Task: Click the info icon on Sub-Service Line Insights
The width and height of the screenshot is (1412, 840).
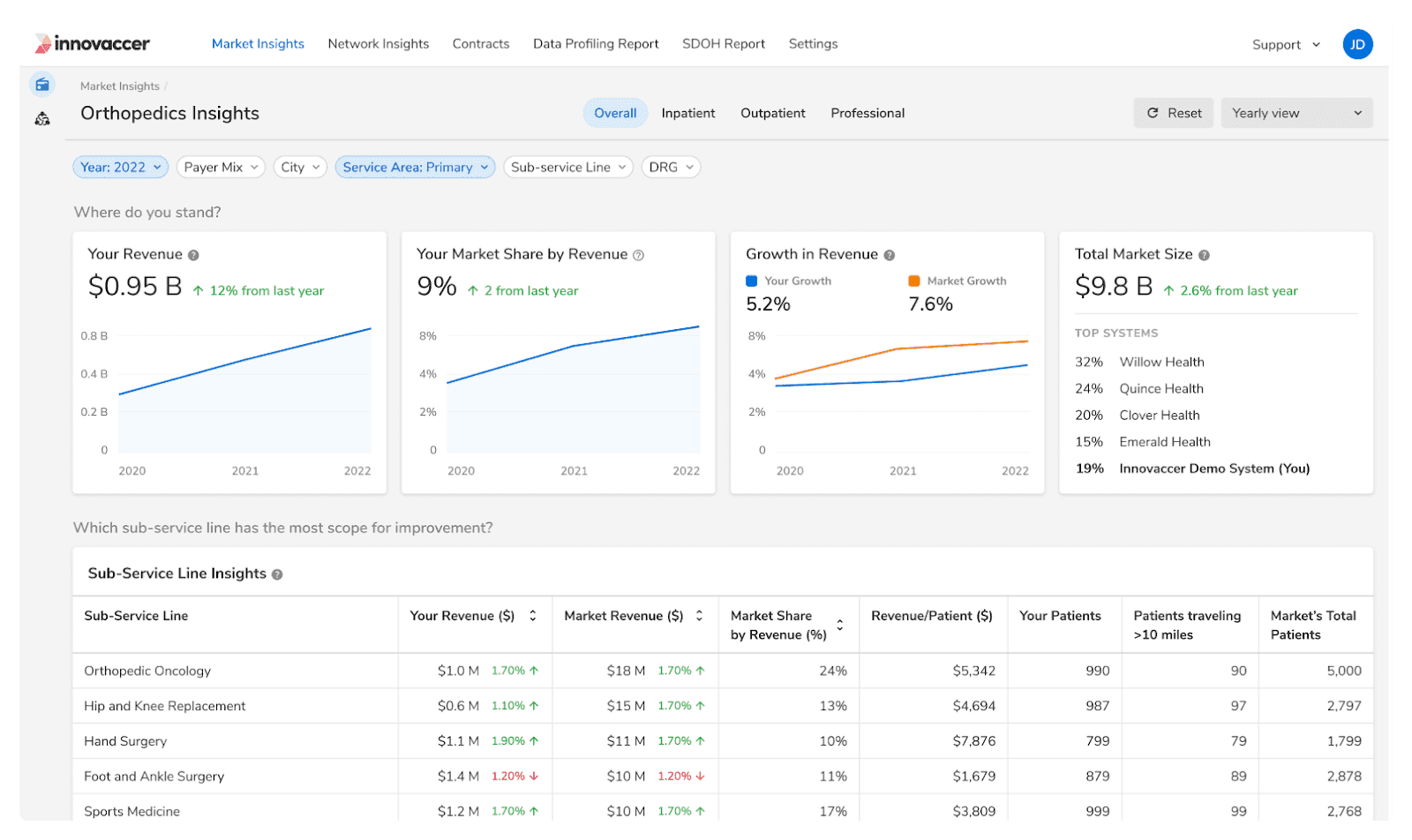Action: pyautogui.click(x=278, y=574)
